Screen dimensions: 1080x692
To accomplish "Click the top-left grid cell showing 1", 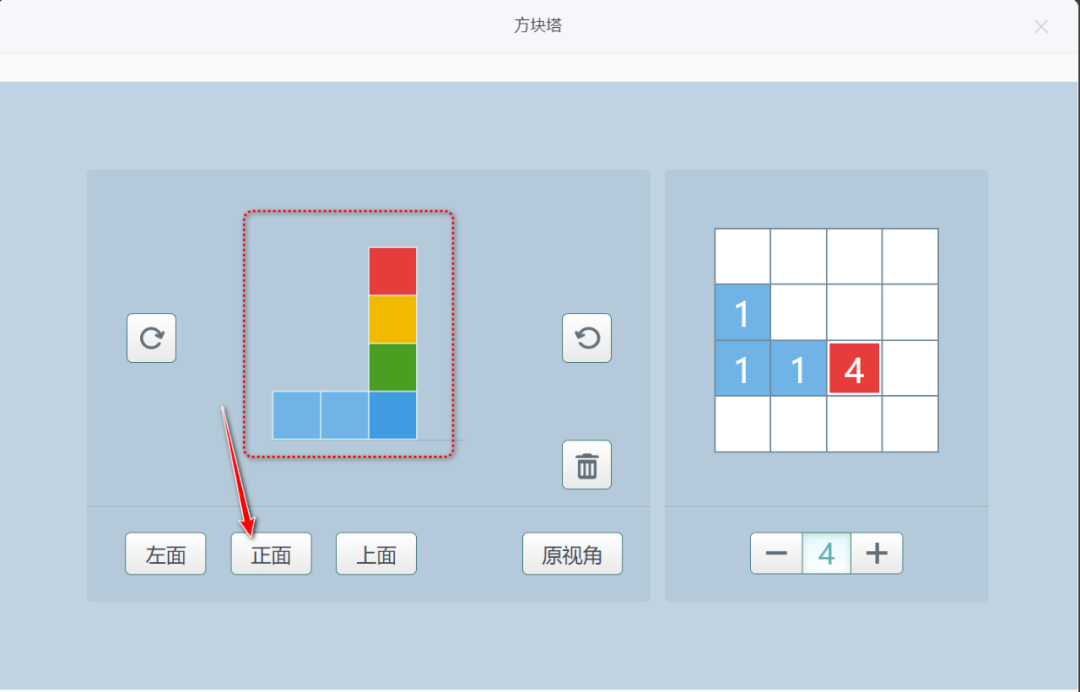I will (742, 313).
